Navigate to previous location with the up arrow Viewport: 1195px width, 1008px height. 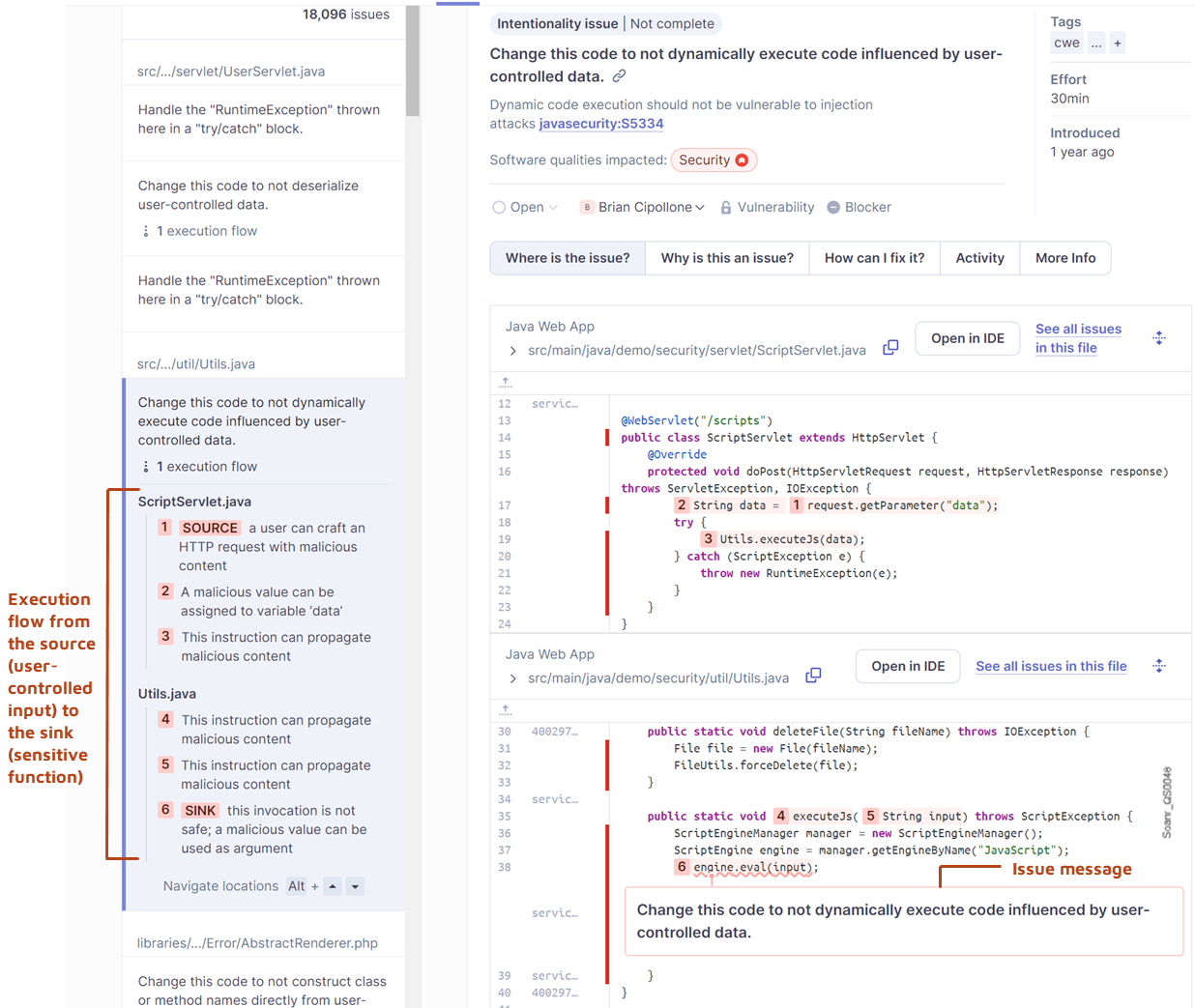333,885
